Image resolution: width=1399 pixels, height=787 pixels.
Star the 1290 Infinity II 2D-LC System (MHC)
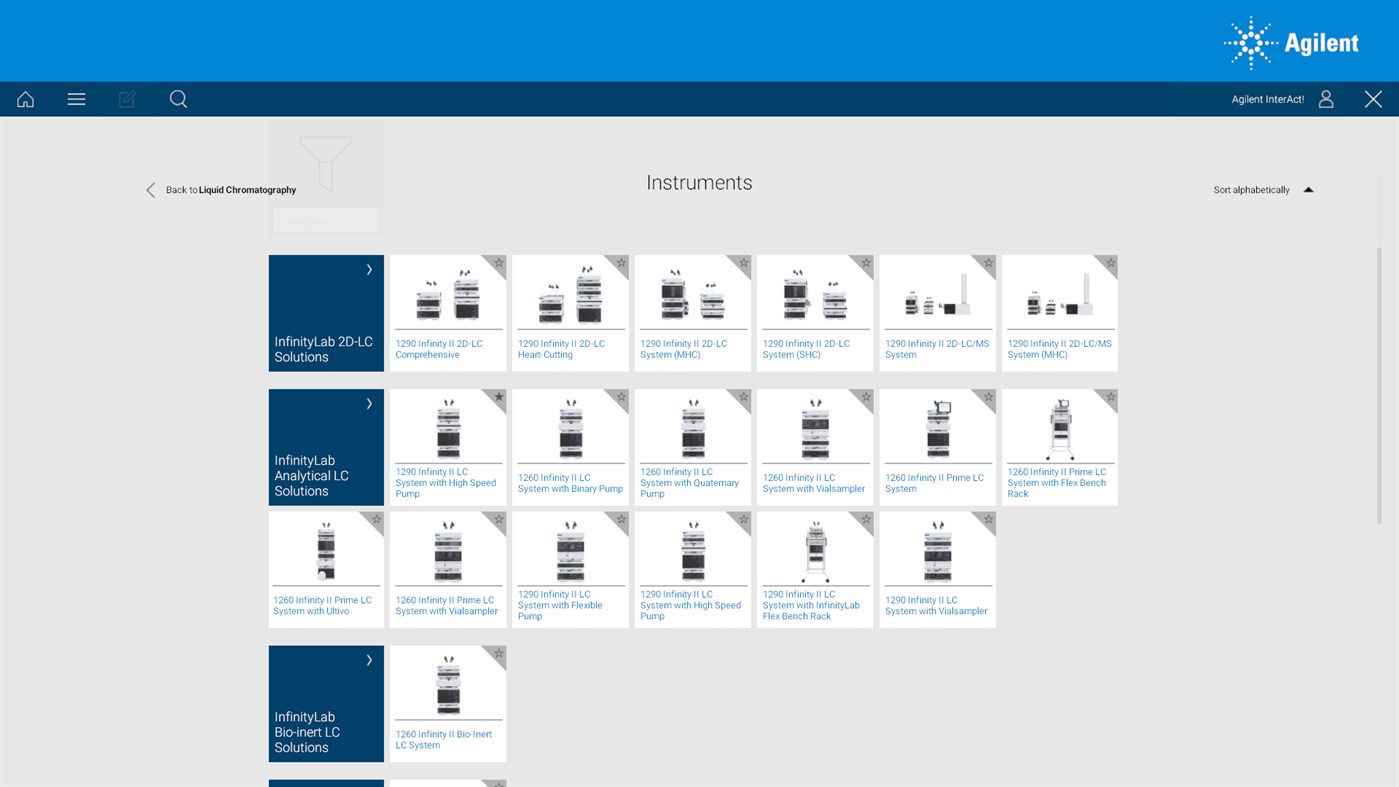point(743,264)
